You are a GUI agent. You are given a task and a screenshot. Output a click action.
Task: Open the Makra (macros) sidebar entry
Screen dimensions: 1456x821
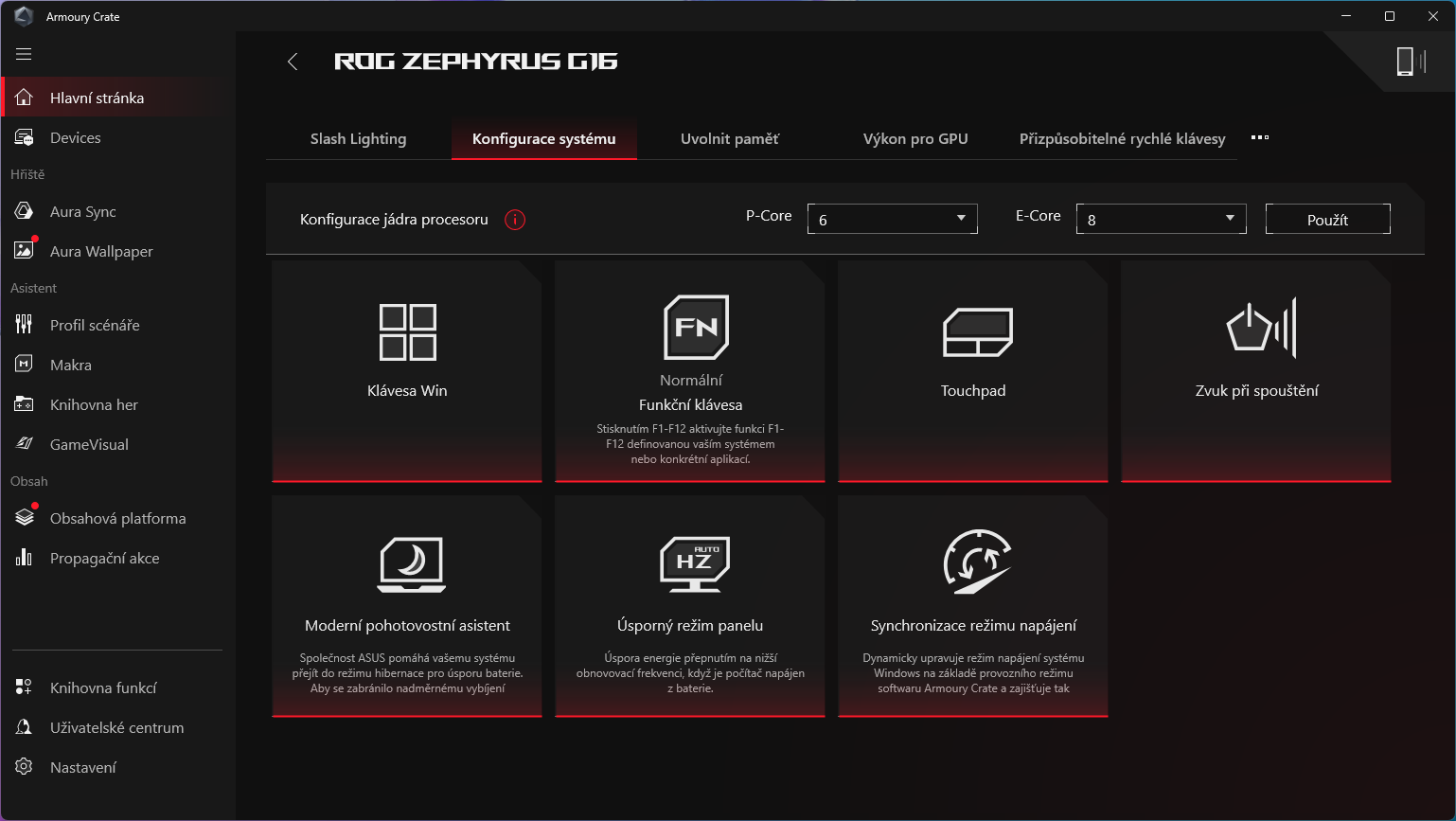71,365
